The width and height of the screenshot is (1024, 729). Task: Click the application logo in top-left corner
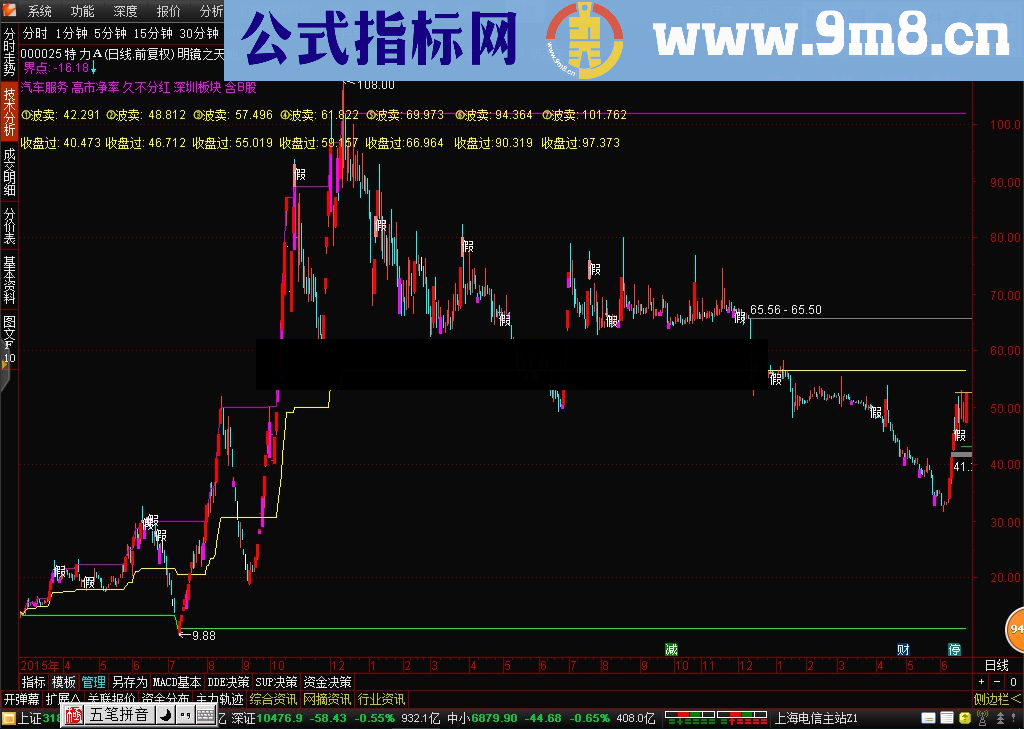[11, 9]
